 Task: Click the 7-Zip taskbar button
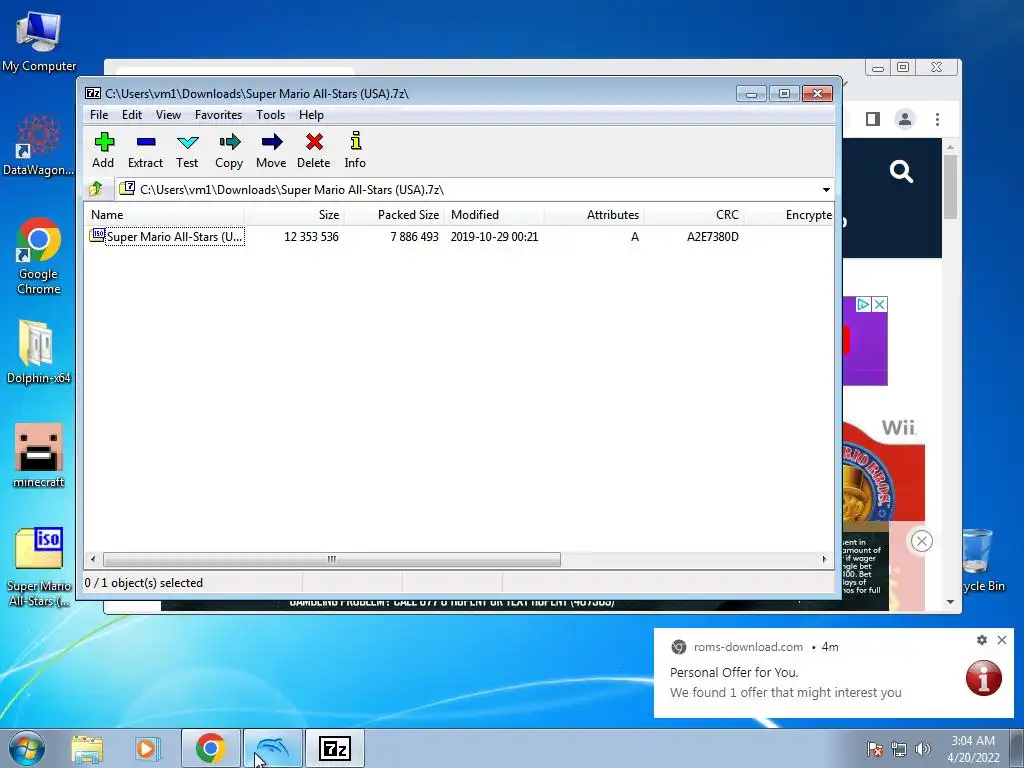coord(335,748)
